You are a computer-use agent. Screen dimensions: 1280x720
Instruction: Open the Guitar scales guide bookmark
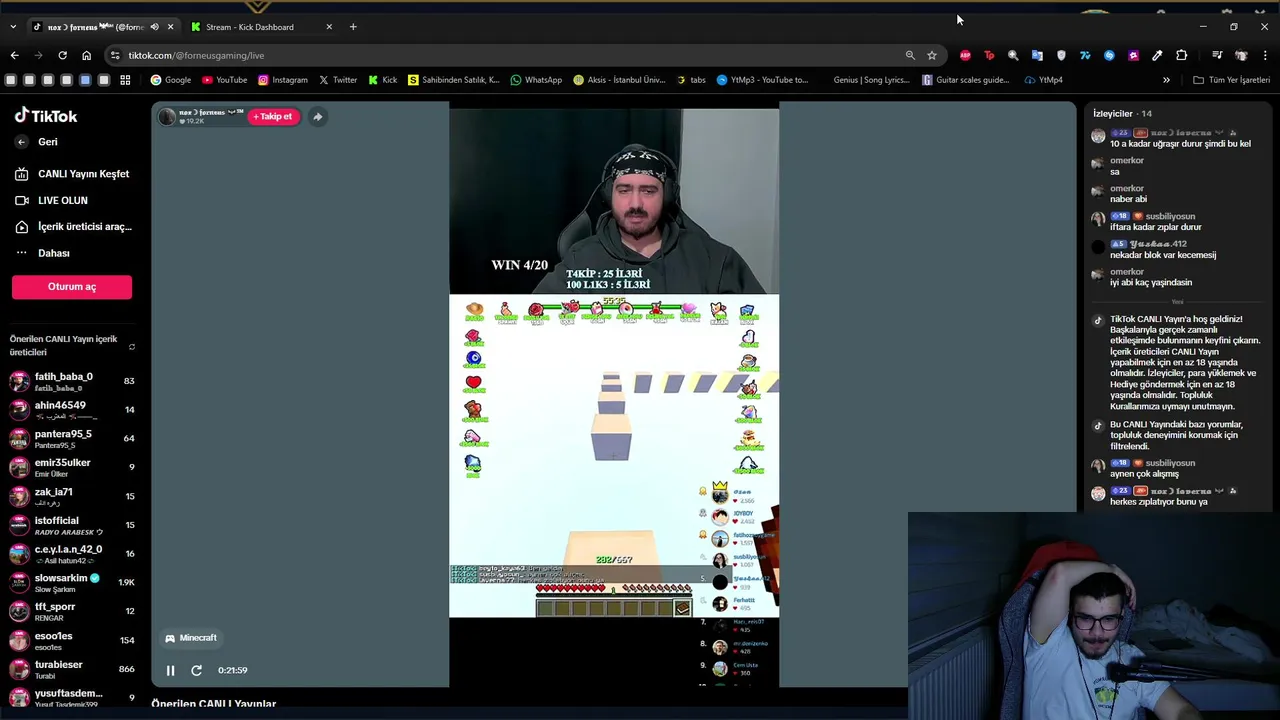click(x=966, y=80)
